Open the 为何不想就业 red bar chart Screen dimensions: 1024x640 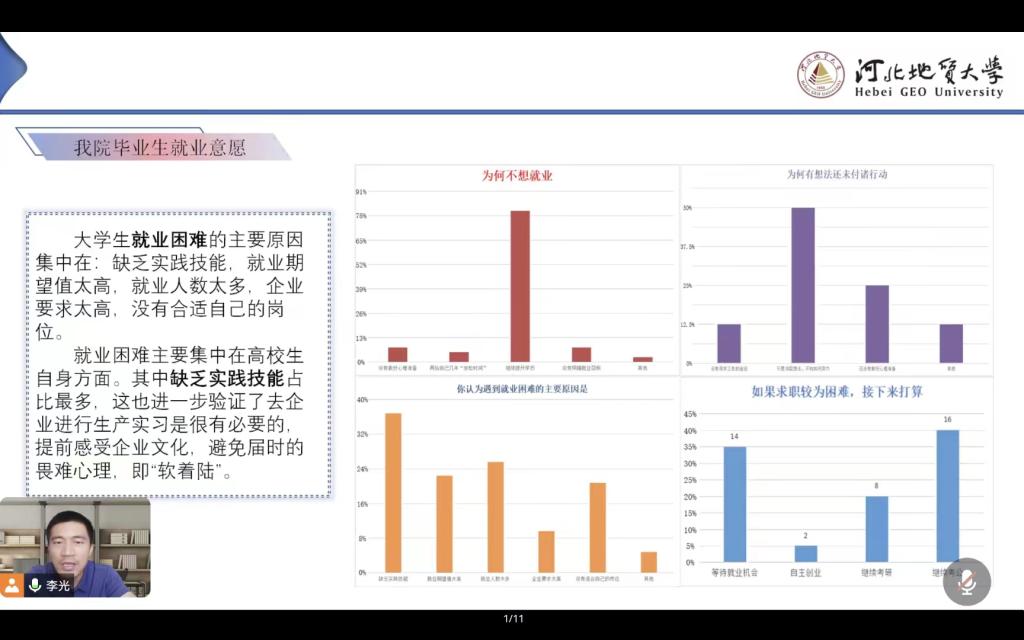coord(516,270)
